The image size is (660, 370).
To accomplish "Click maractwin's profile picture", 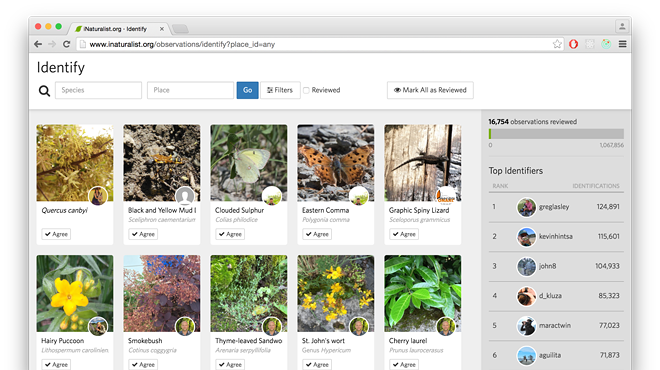I will point(526,326).
